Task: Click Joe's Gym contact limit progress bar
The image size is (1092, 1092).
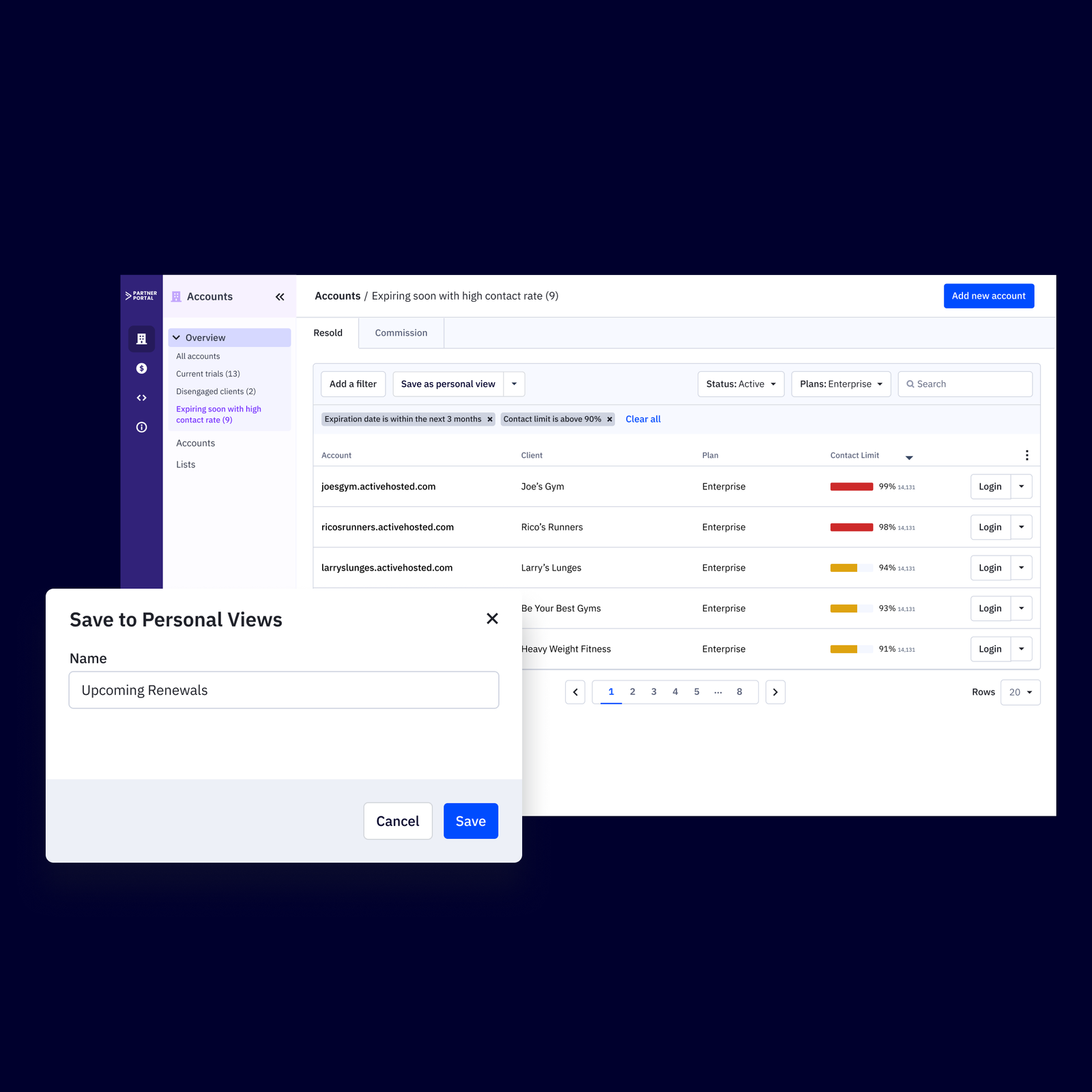Action: [x=851, y=487]
